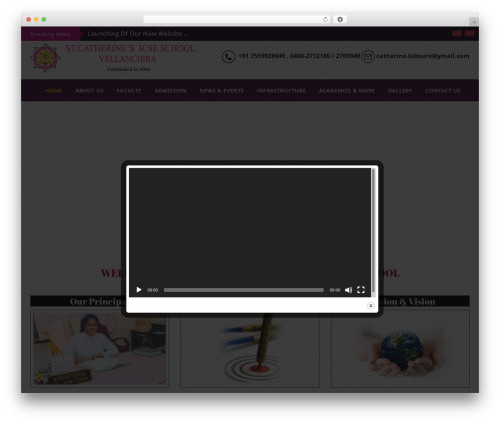The image size is (500, 423).
Task: Play the video in the popup
Action: click(139, 290)
